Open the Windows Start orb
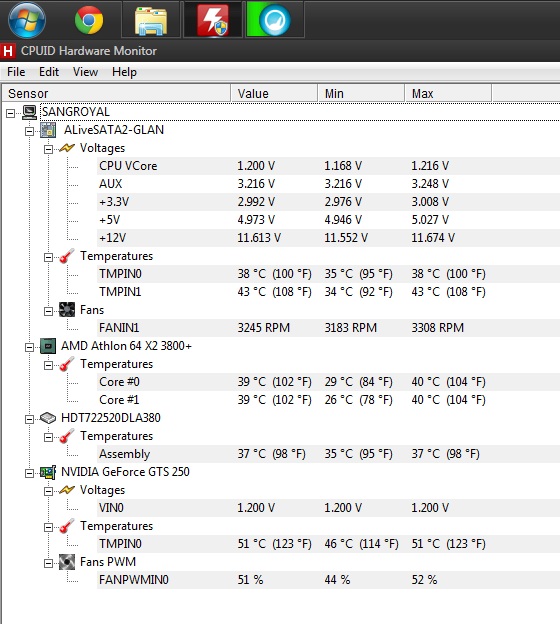 (x=27, y=20)
